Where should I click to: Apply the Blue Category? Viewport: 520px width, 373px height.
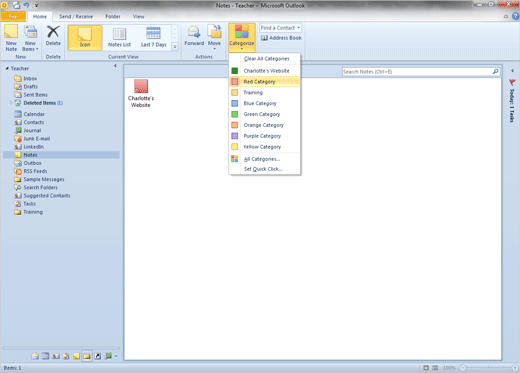pyautogui.click(x=265, y=103)
